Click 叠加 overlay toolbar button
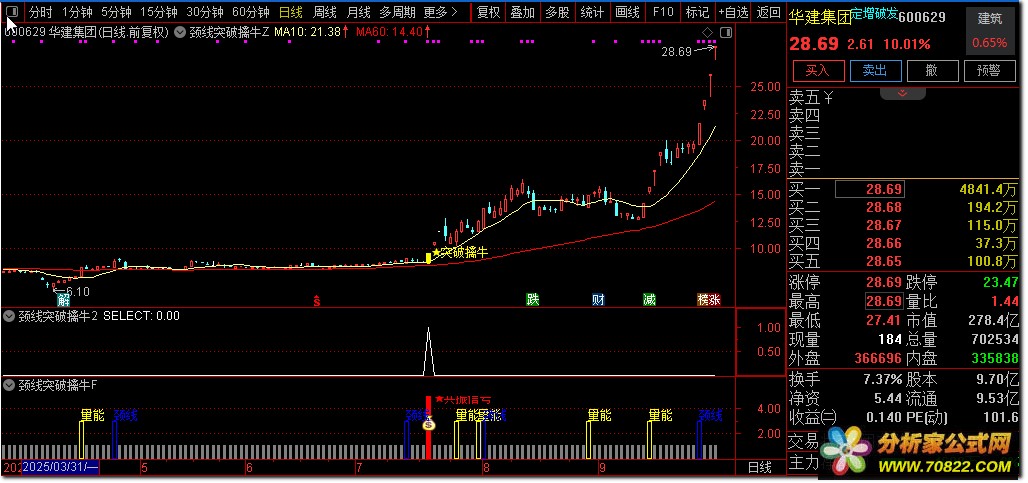This screenshot has height=483, width=1028. coord(523,12)
